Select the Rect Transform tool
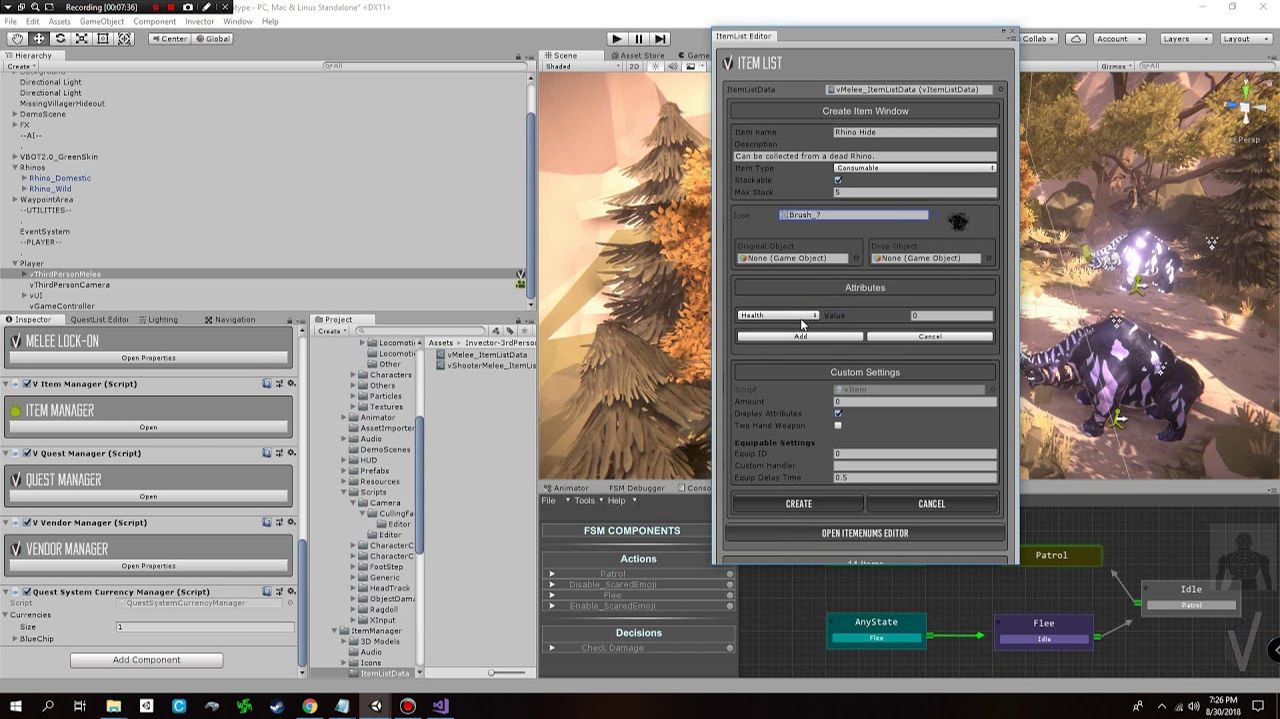The width and height of the screenshot is (1280, 719). coord(102,38)
